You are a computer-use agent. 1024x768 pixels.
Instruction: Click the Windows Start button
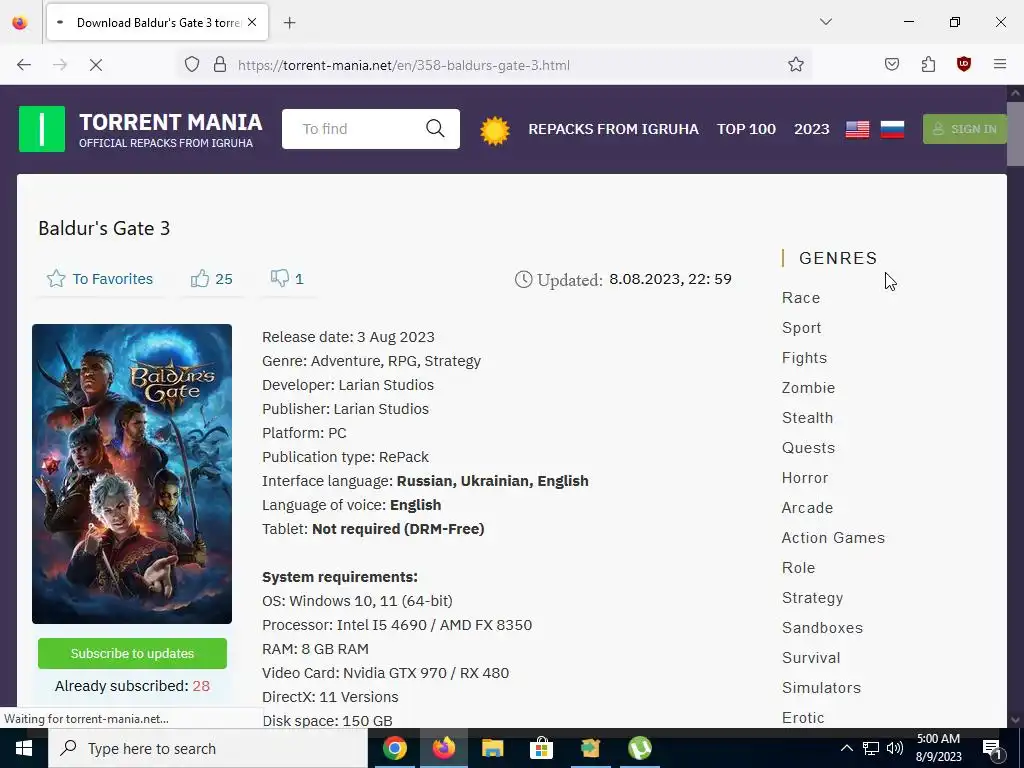(24, 748)
